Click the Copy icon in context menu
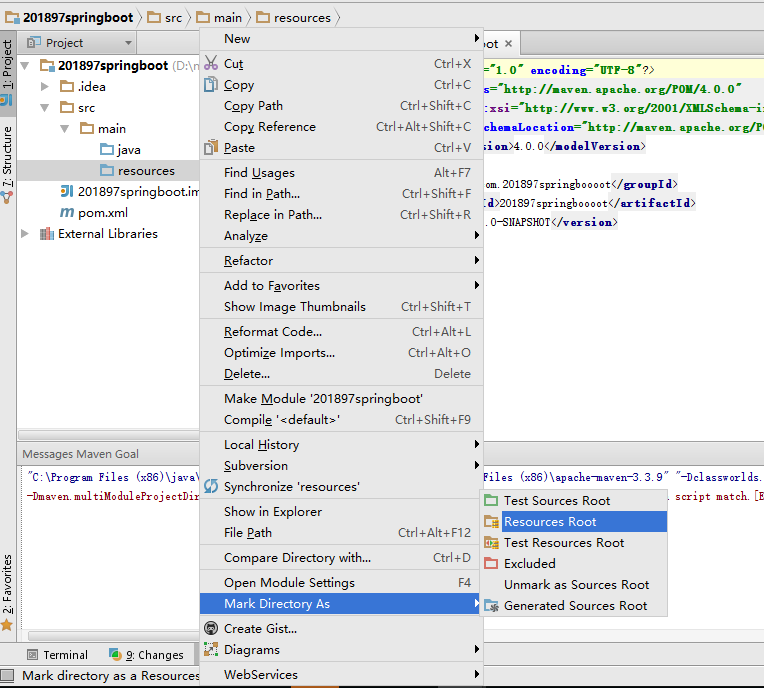Viewport: 764px width, 688px height. (x=211, y=85)
